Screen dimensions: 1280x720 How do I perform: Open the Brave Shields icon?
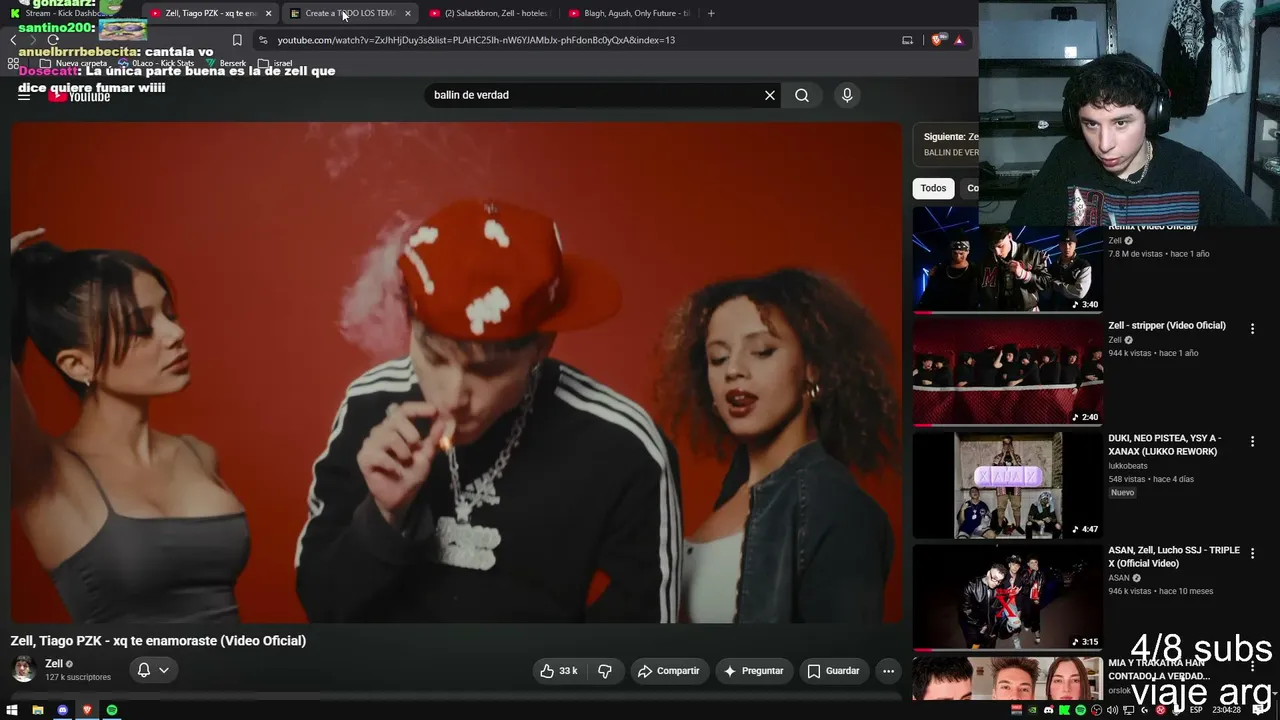click(938, 40)
